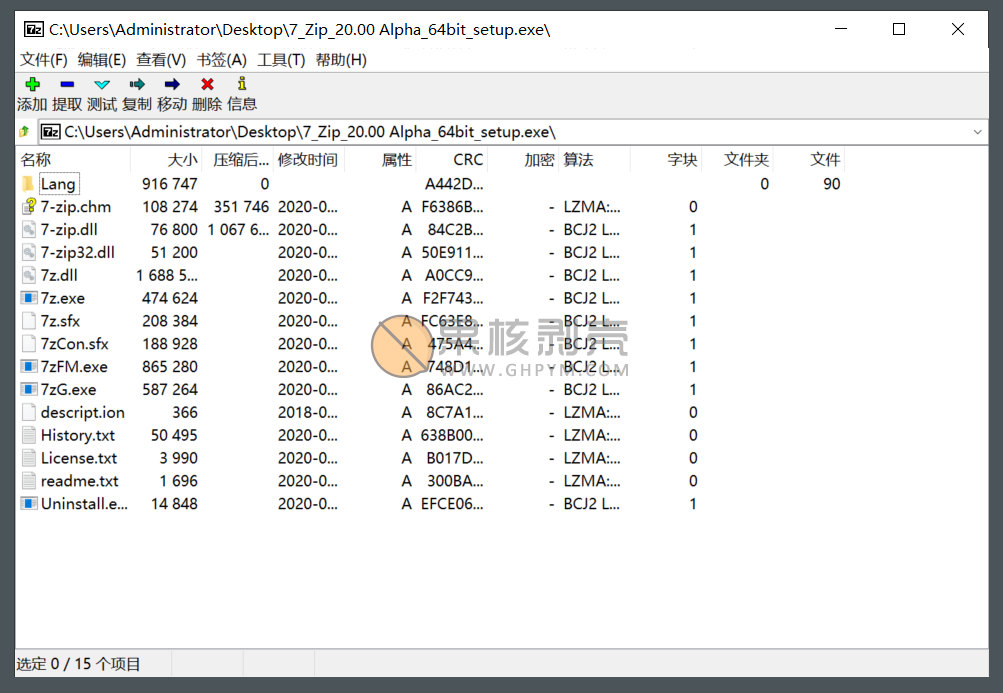Click the Extract (提取) minus icon
The height and width of the screenshot is (693, 1003).
click(x=67, y=84)
